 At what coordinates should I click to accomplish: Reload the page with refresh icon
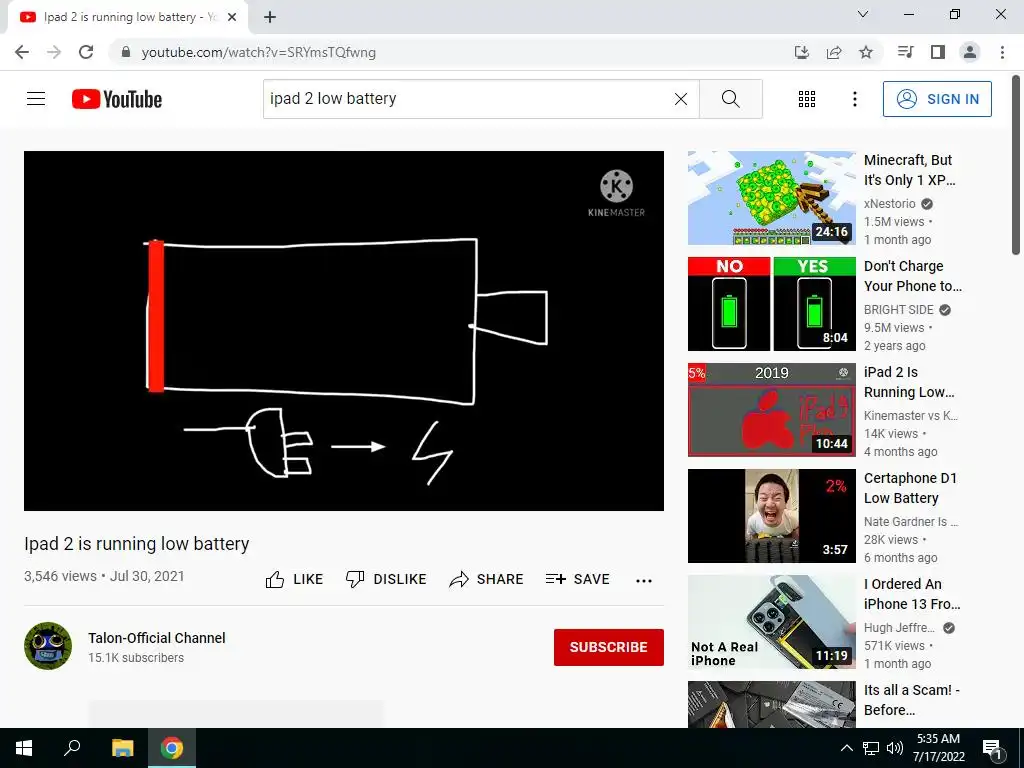(86, 52)
